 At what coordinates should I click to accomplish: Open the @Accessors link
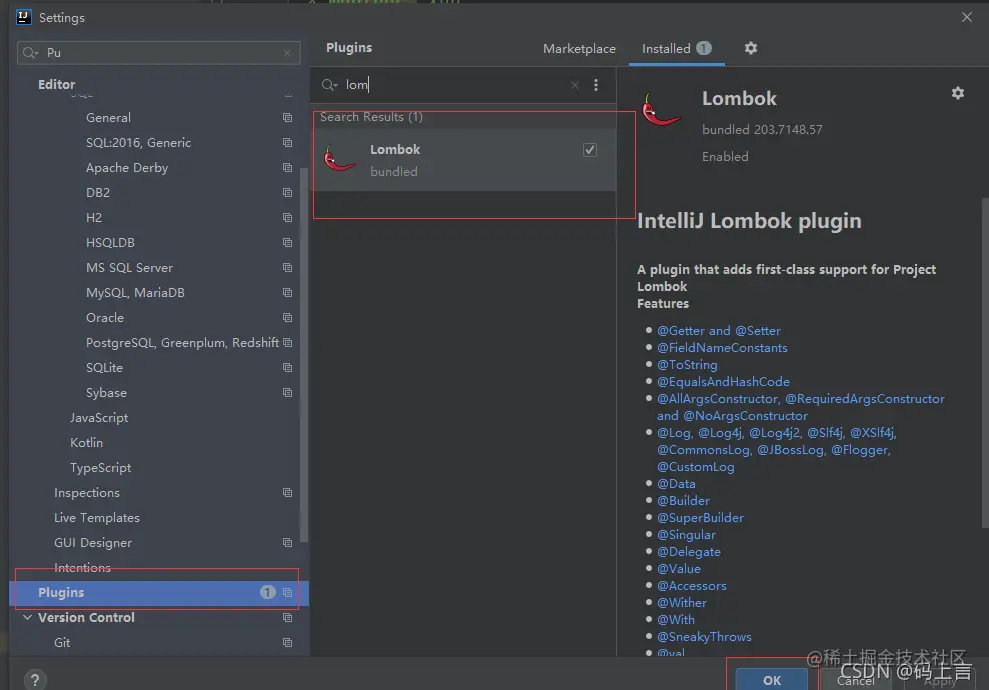[692, 586]
